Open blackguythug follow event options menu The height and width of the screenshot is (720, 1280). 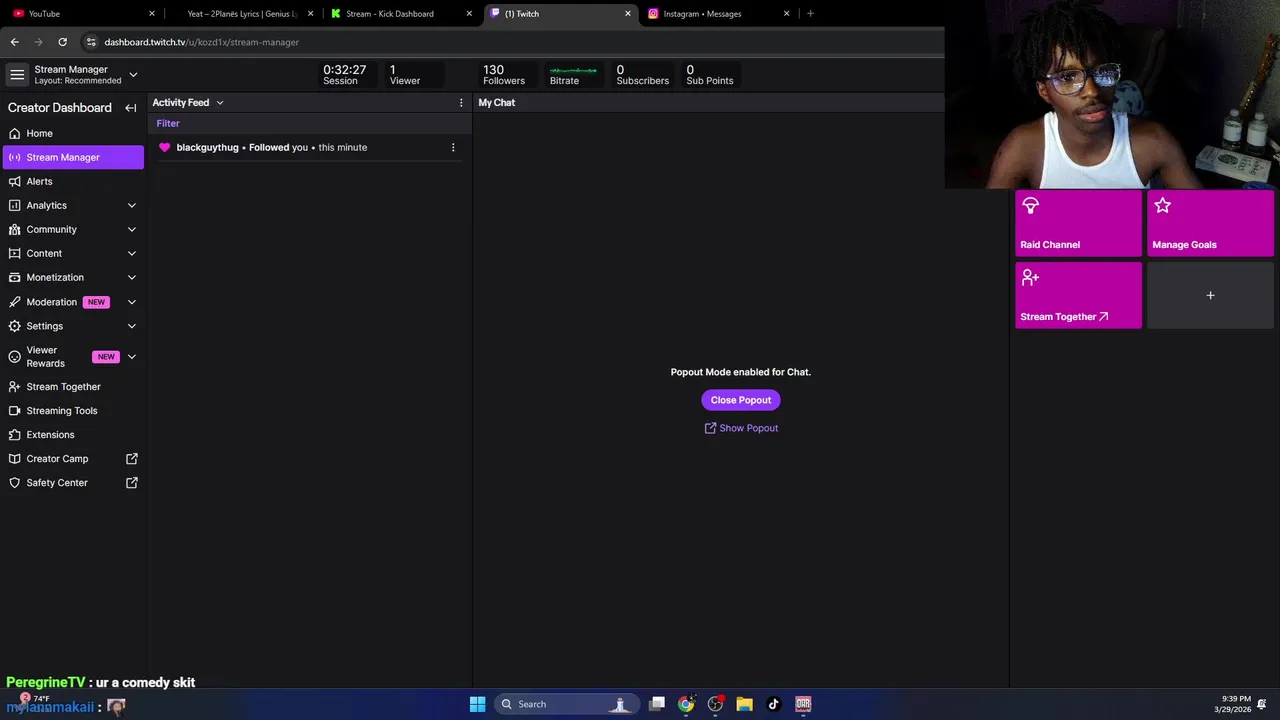(x=453, y=147)
